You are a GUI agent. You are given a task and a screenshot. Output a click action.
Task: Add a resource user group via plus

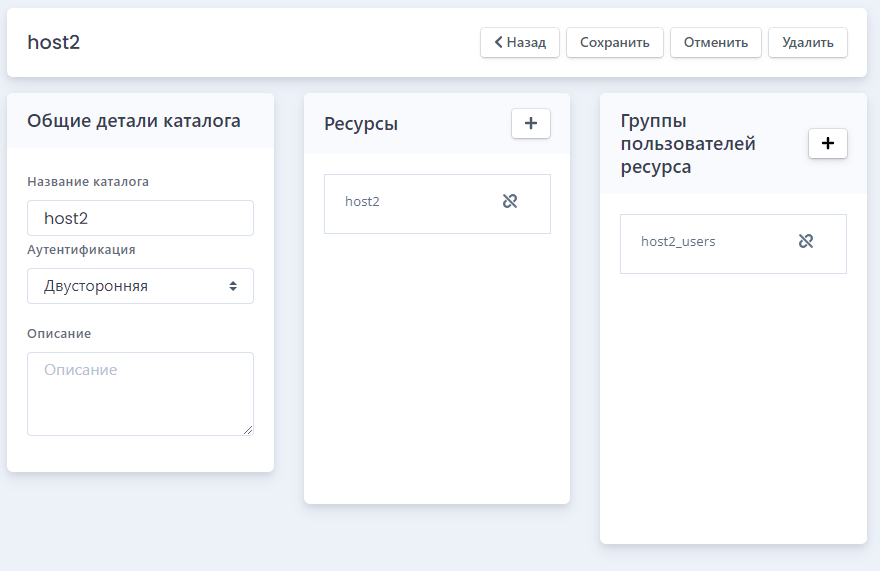(827, 143)
